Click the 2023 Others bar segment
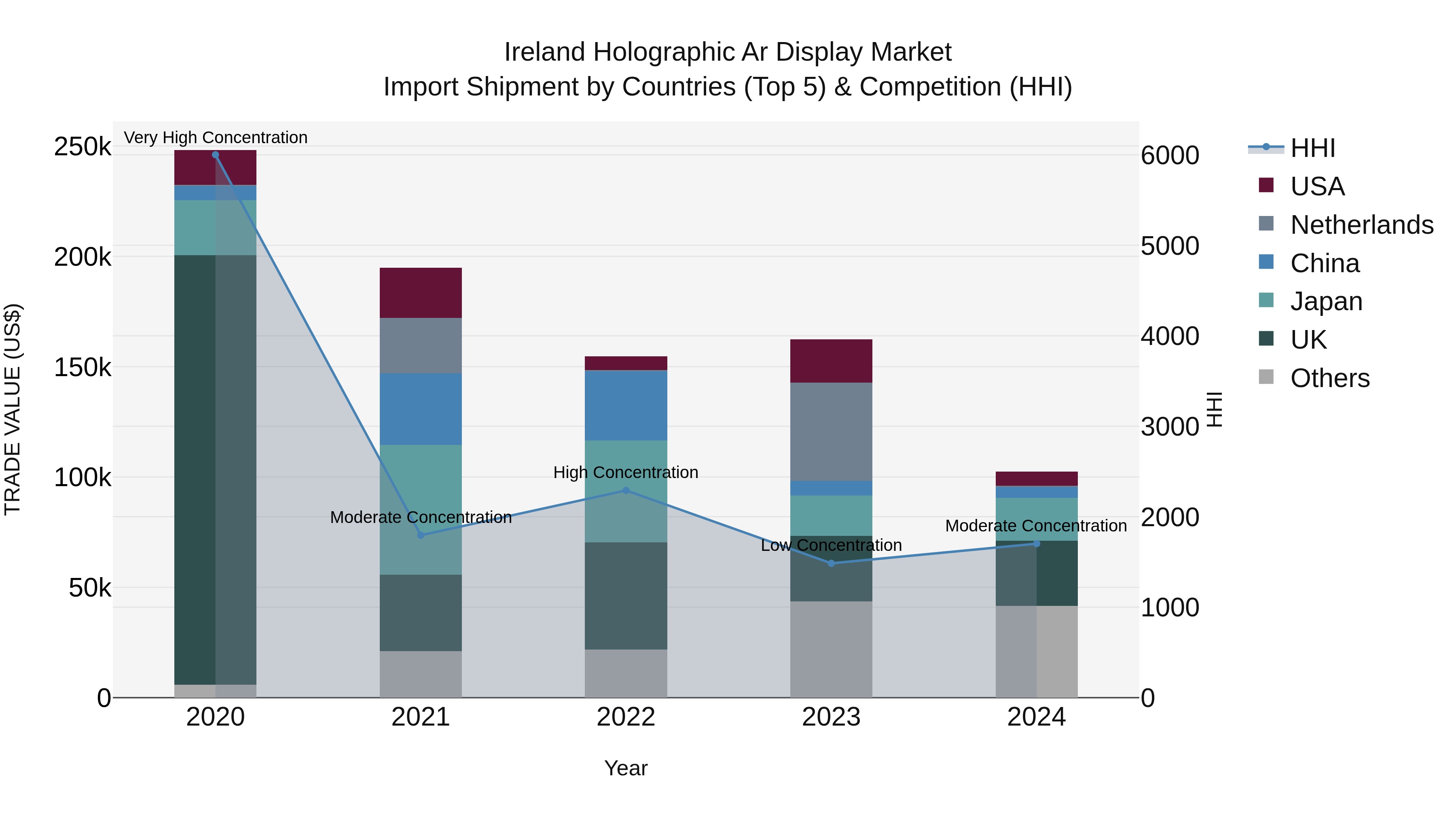This screenshot has height=819, width=1456. 831,650
